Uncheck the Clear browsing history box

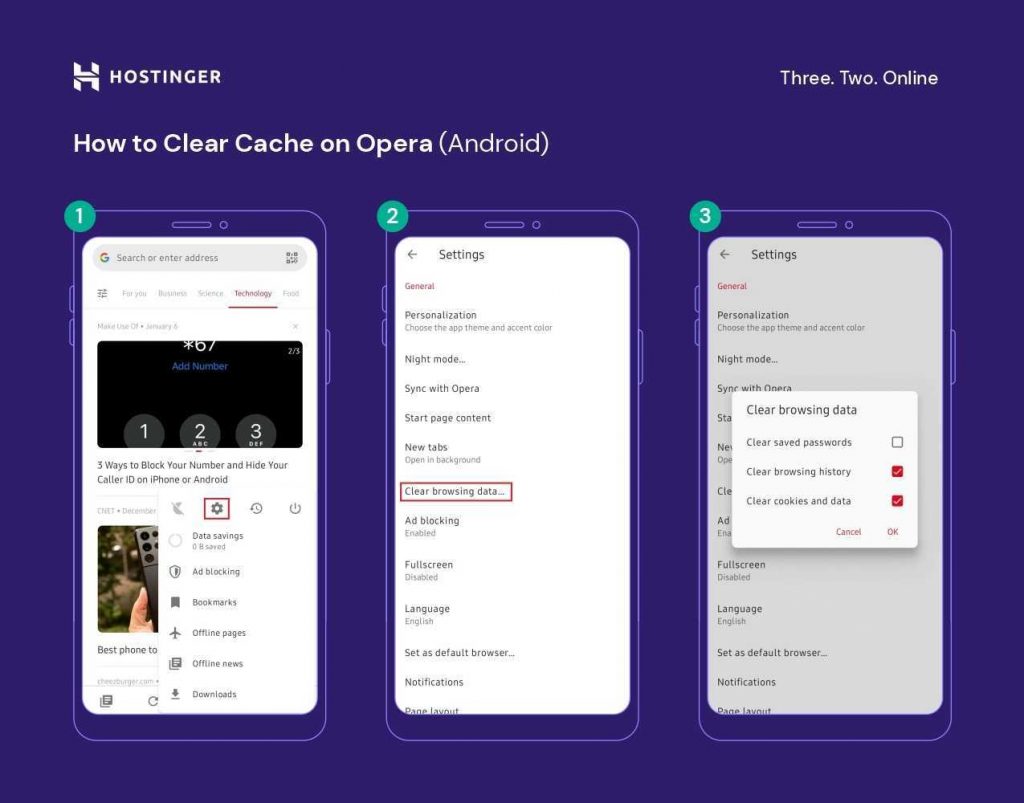pyautogui.click(x=897, y=471)
